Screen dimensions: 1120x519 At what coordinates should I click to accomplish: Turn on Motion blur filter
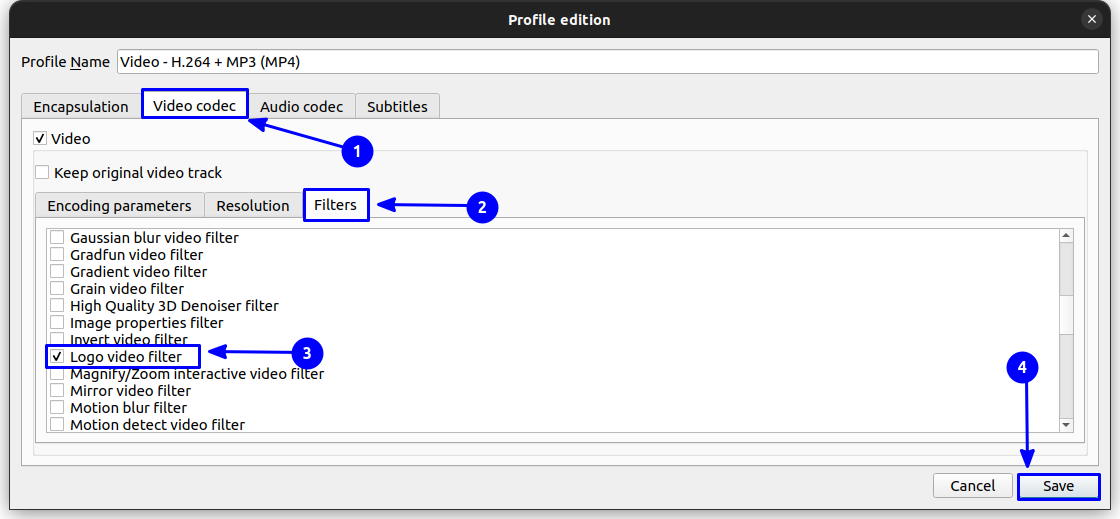click(58, 408)
